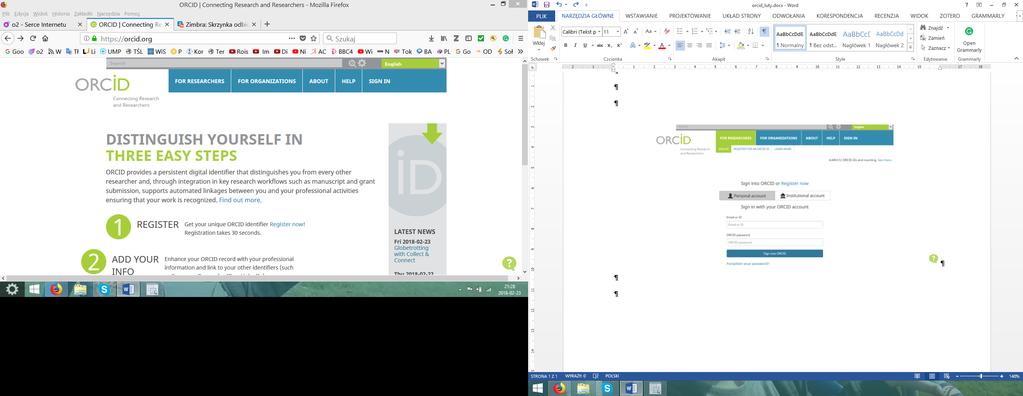Follow the Register now! link
The image size is (1023, 396).
[x=287, y=224]
